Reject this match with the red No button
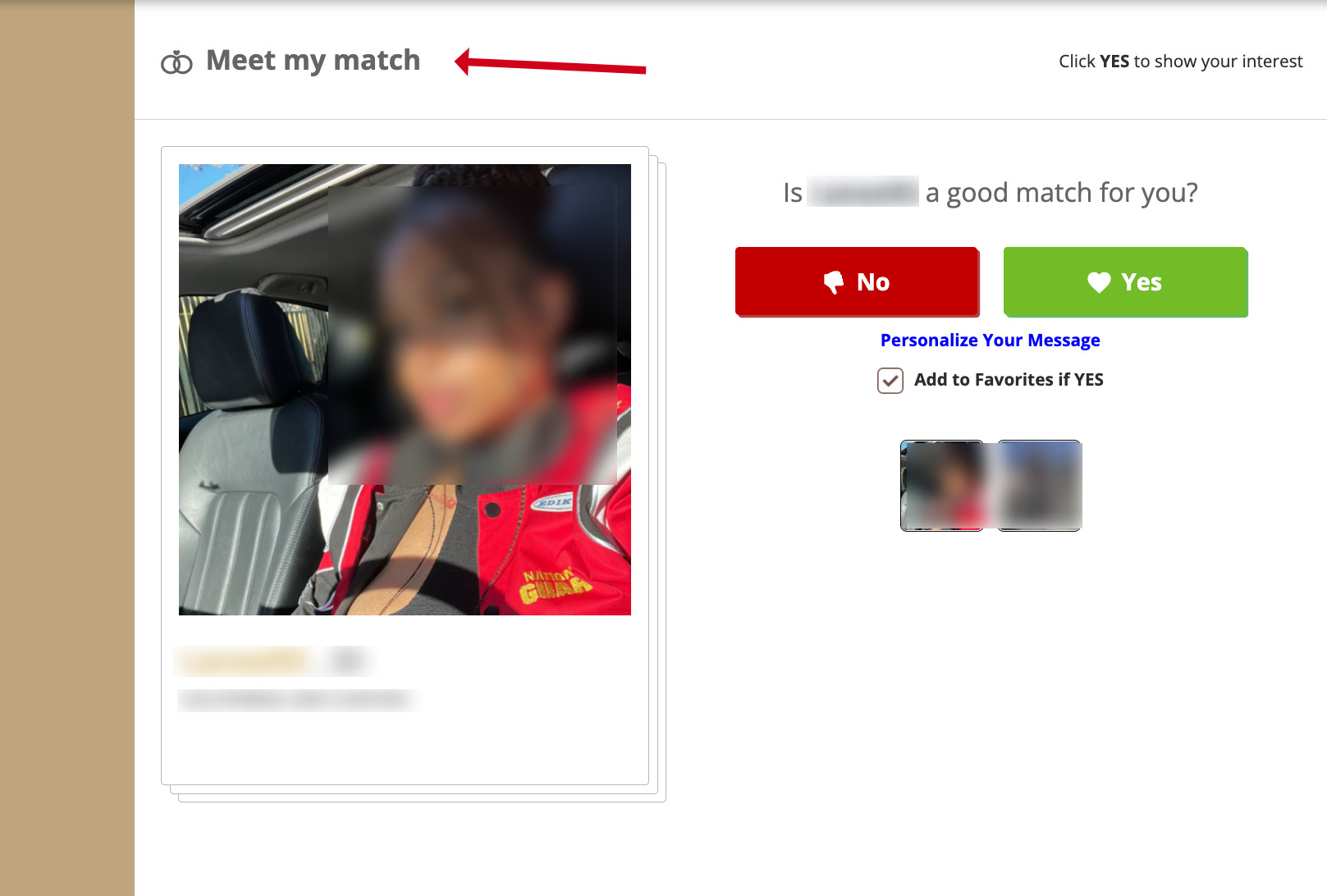The height and width of the screenshot is (896, 1327). point(858,281)
